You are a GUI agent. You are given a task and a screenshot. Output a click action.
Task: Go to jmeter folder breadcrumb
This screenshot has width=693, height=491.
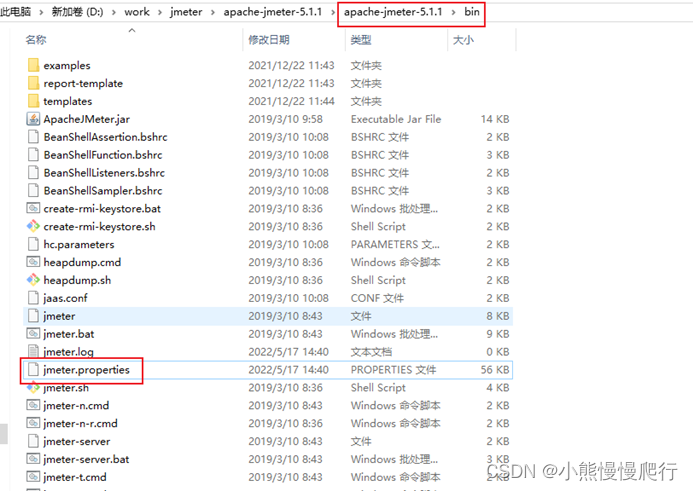point(186,12)
